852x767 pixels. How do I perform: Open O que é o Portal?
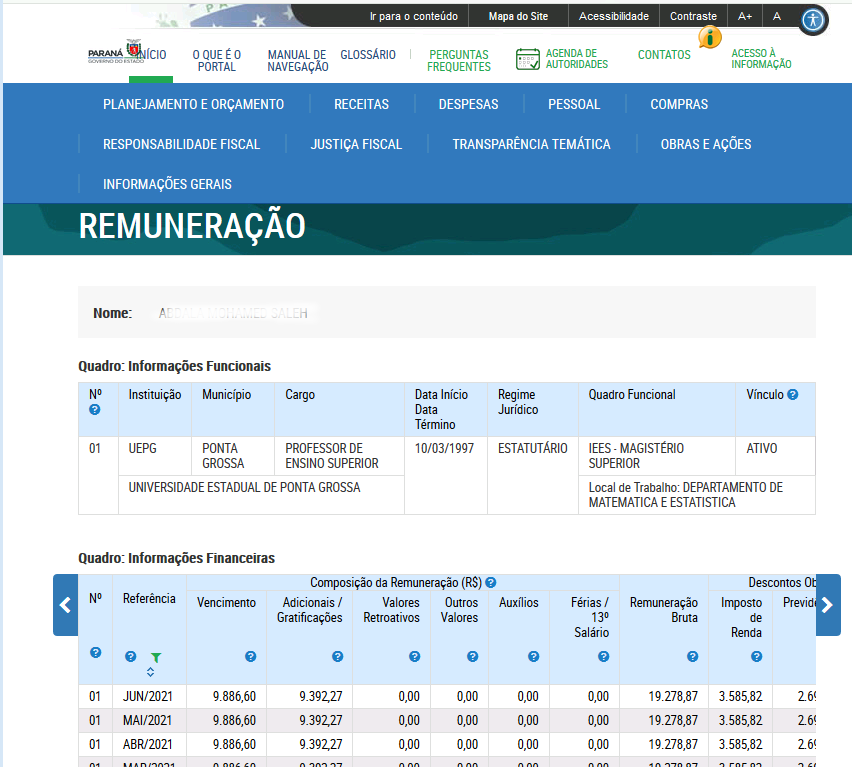pos(217,61)
